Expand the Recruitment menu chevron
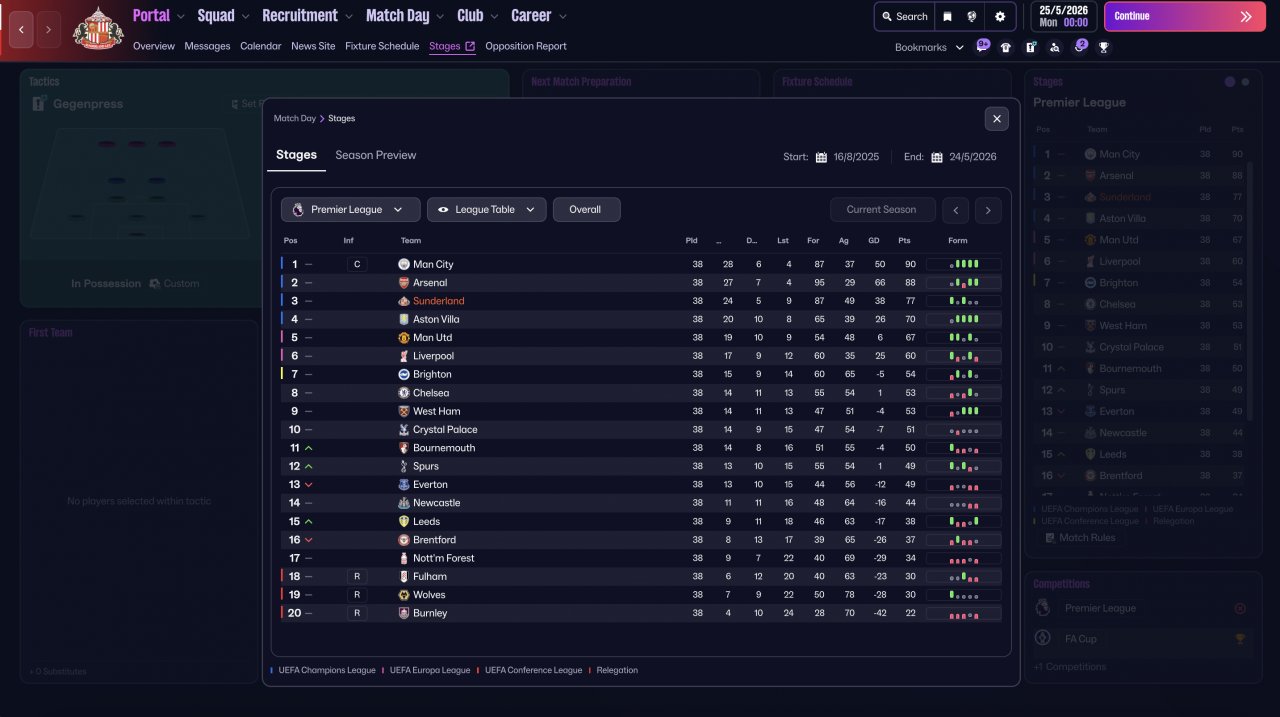Screen dimensions: 1280x717 tap(349, 17)
